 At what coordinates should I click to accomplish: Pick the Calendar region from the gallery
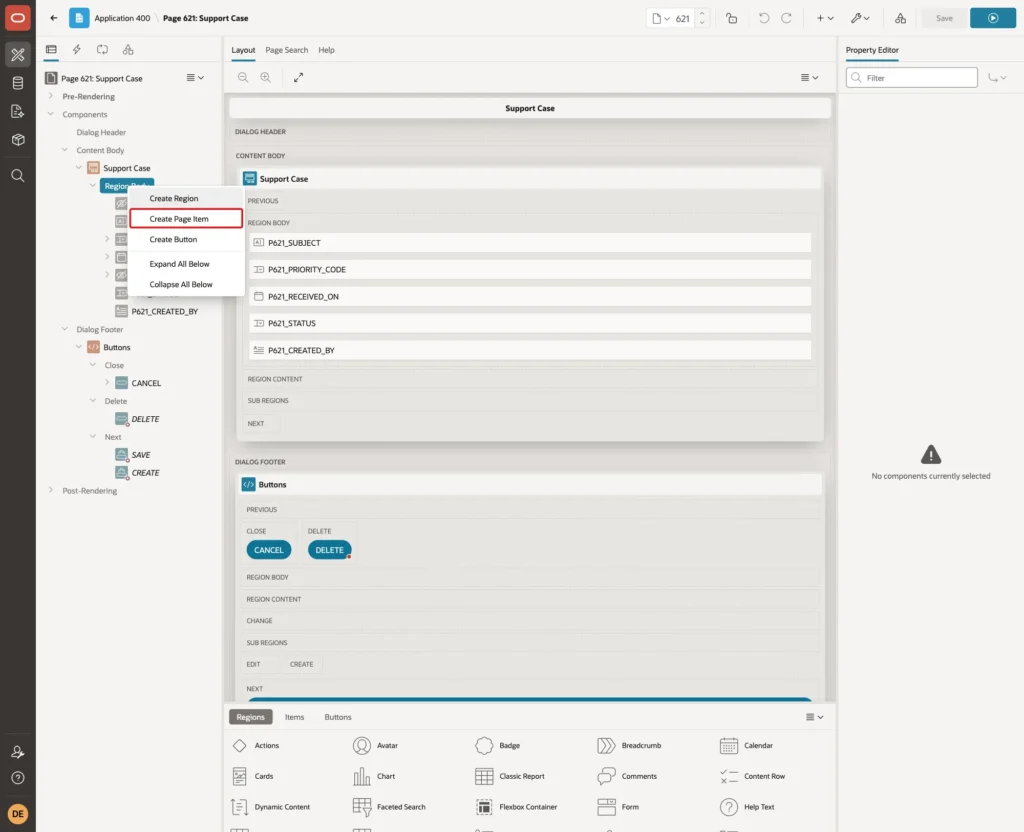click(x=746, y=746)
